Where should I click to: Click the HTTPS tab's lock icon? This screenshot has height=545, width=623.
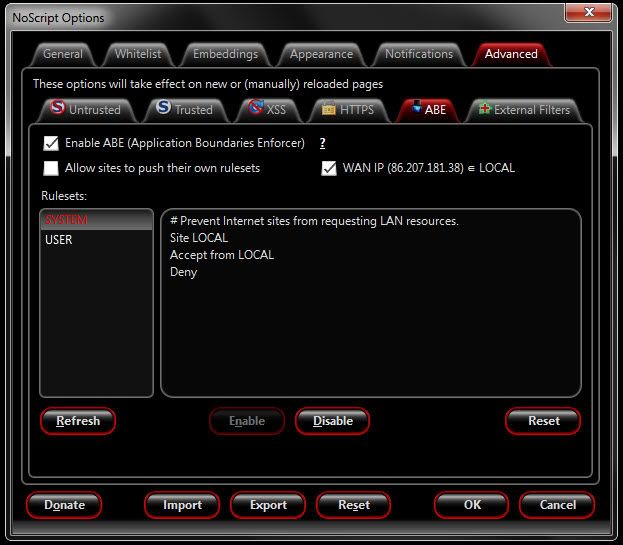(329, 109)
